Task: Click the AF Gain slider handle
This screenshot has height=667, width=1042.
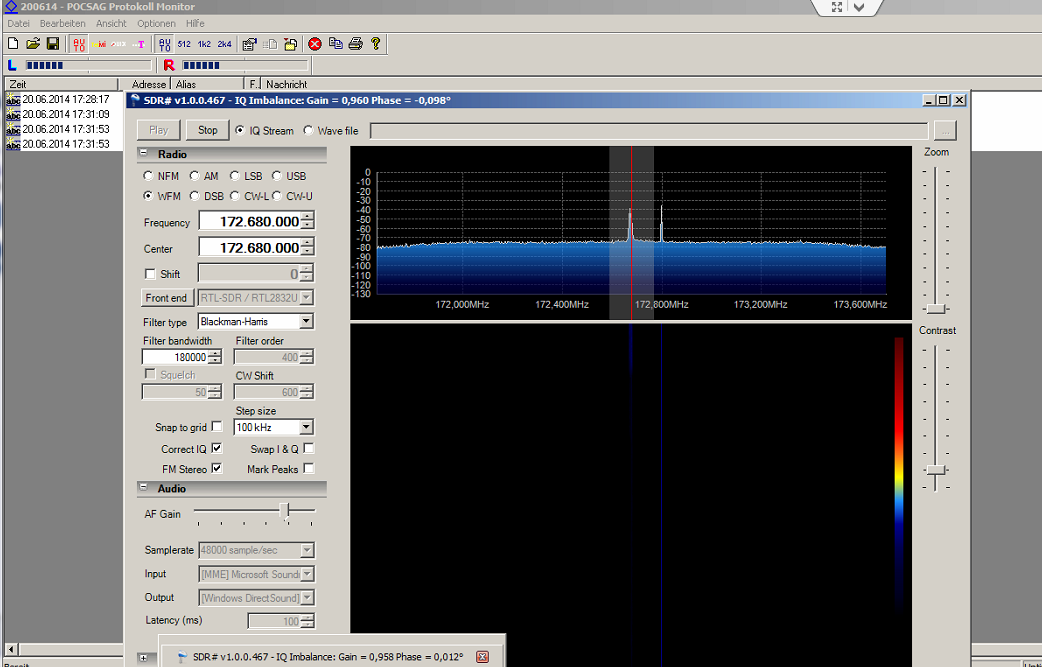Action: 286,511
